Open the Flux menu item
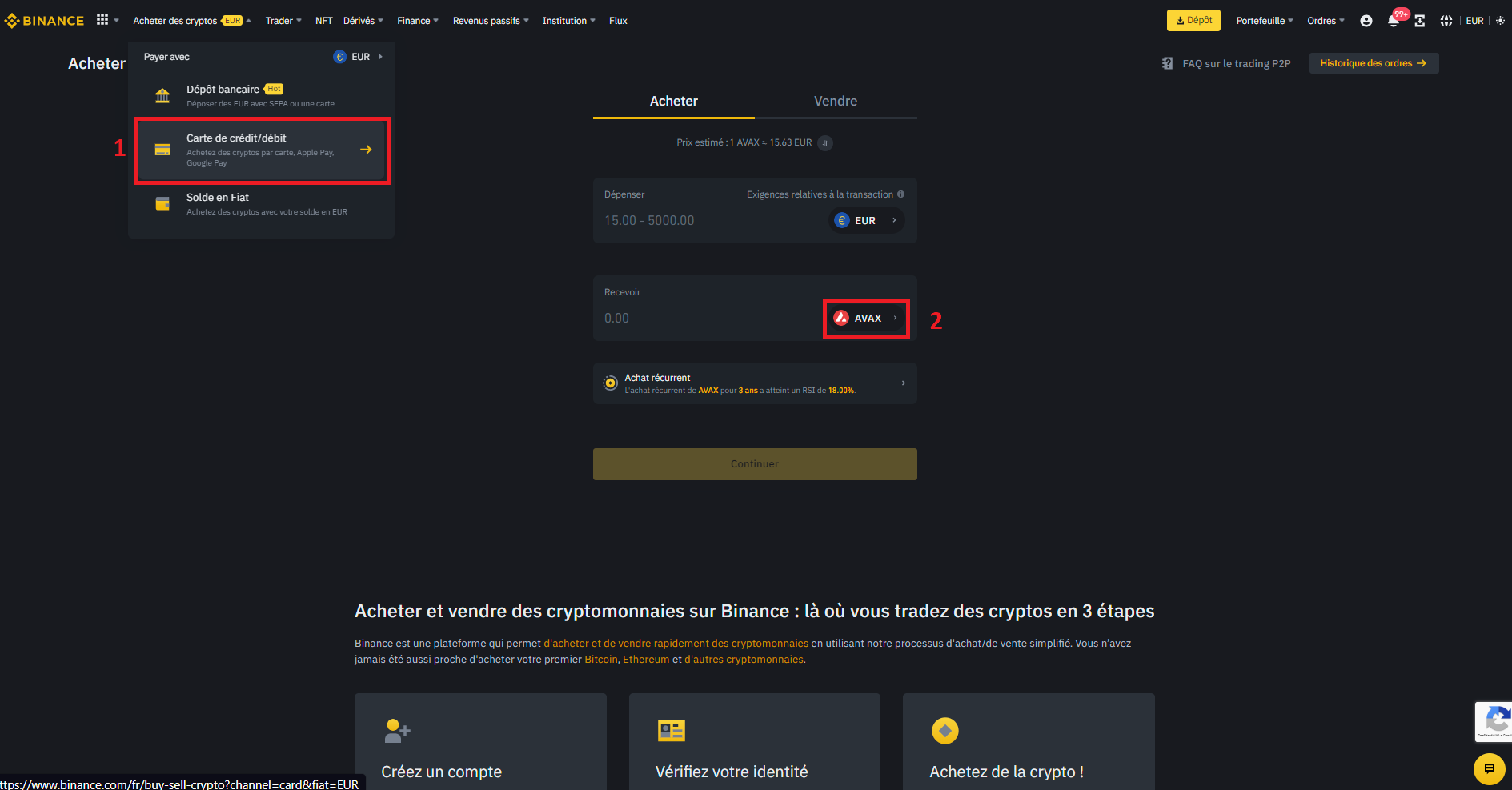The height and width of the screenshot is (790, 1512). [x=618, y=21]
